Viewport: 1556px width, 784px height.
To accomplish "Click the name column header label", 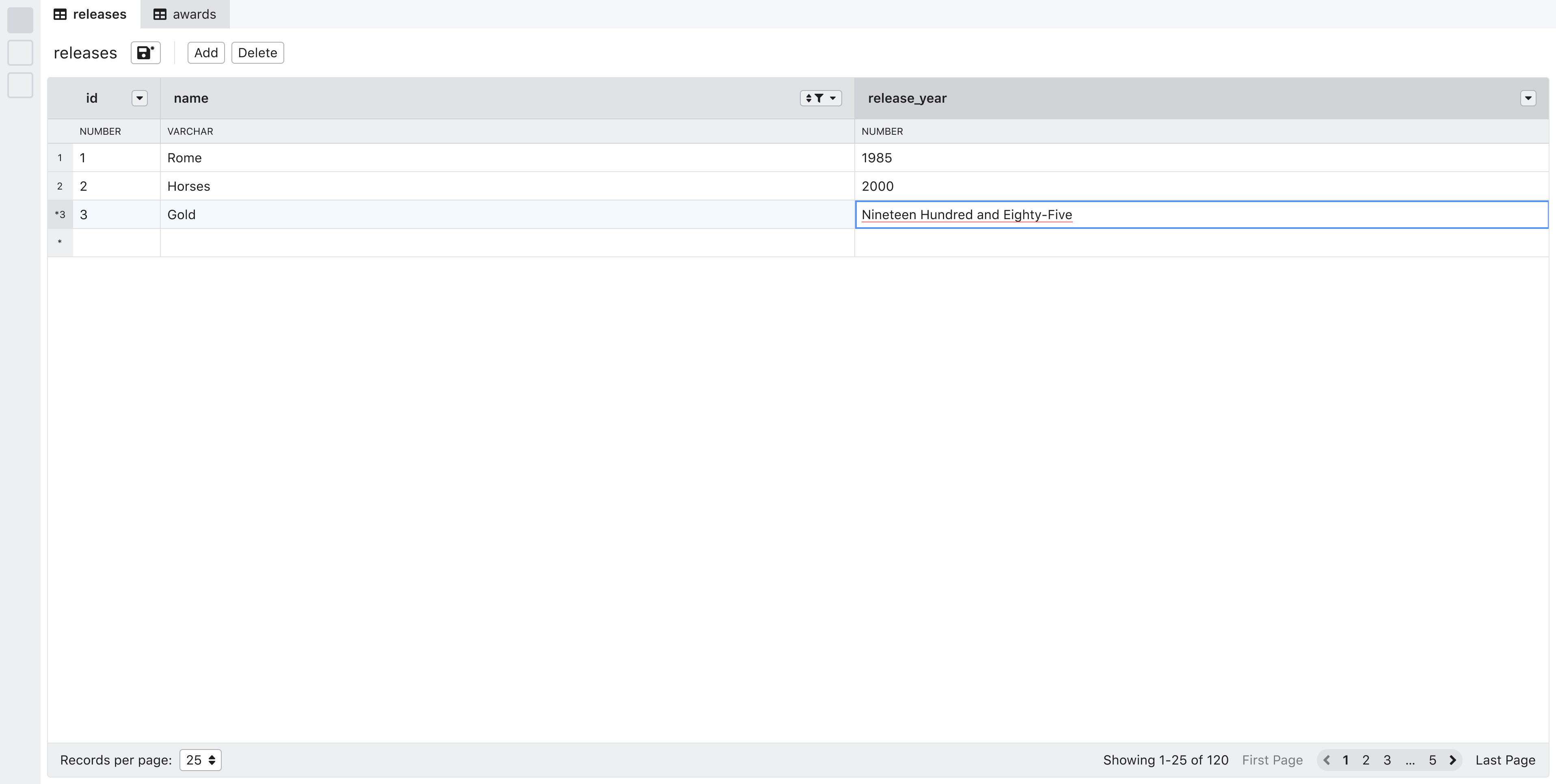I will point(191,98).
